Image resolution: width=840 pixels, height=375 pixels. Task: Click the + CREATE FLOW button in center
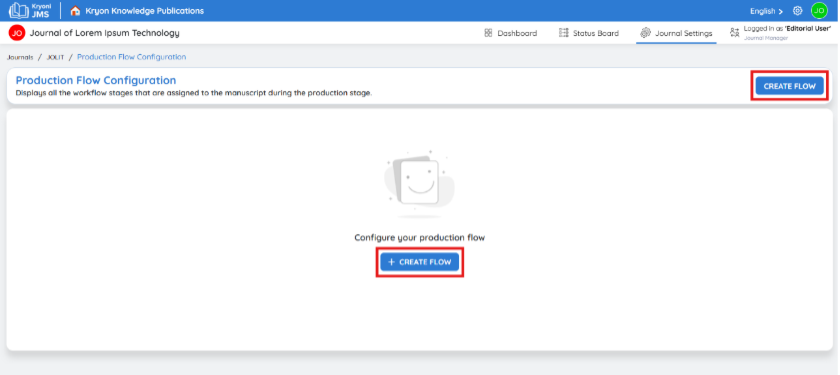pyautogui.click(x=419, y=262)
